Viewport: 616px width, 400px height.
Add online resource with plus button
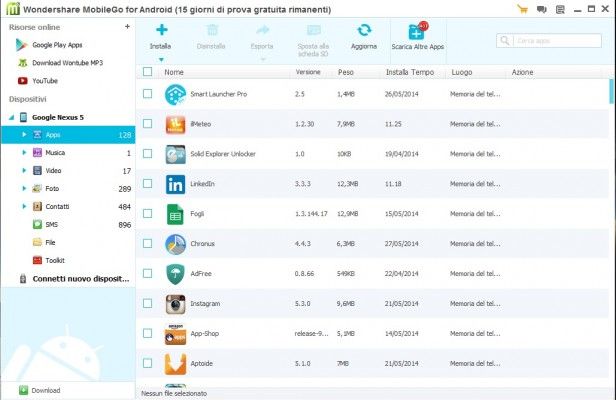click(x=127, y=26)
